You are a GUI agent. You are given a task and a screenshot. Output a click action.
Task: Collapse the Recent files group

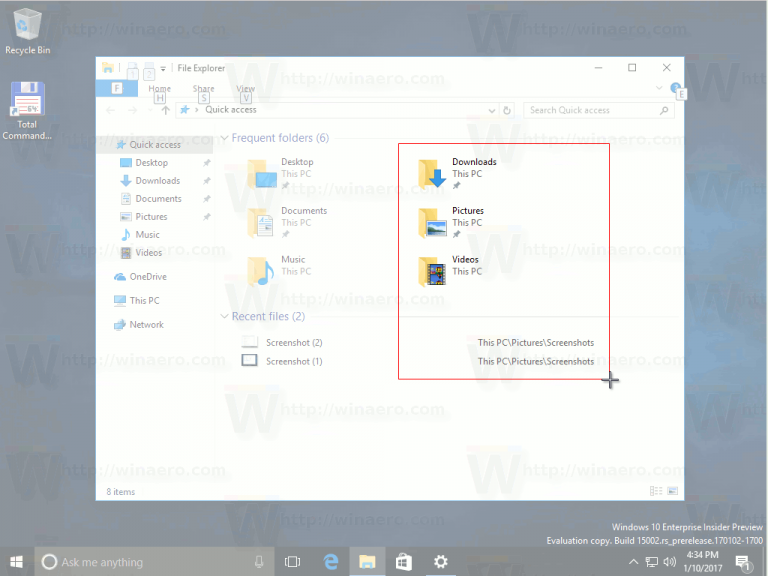[224, 316]
